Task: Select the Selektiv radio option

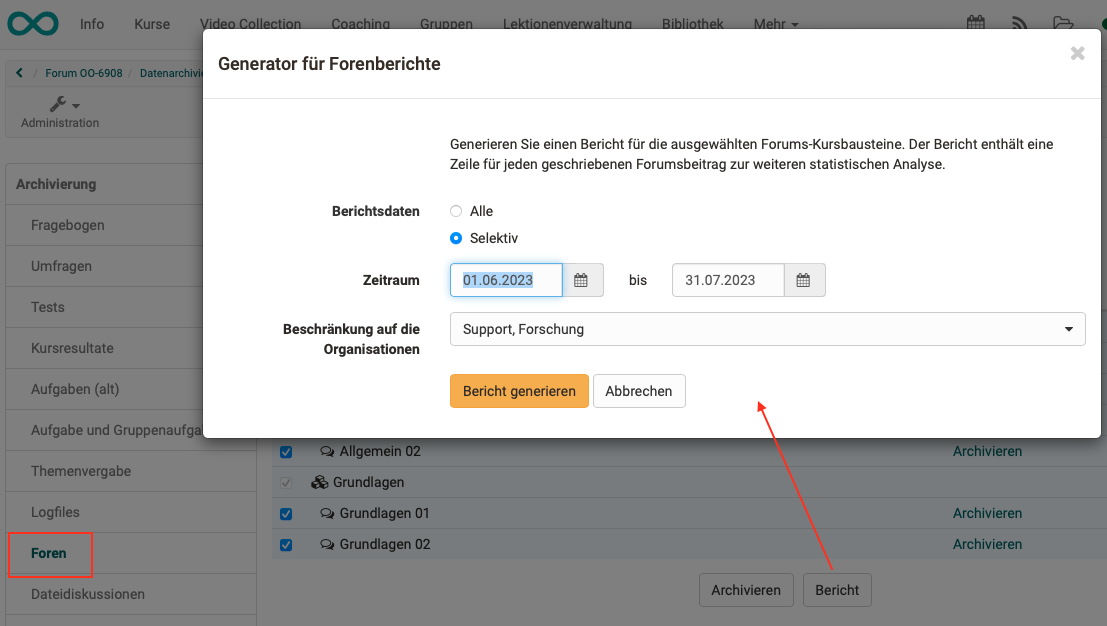Action: [x=456, y=238]
